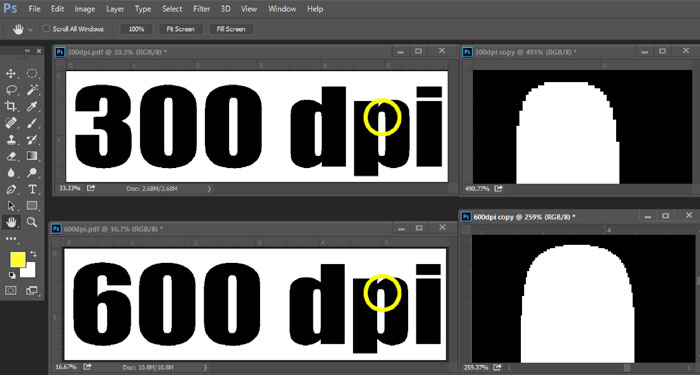Click the 100% zoom button
Screen dimensions: 700x375
(137, 29)
